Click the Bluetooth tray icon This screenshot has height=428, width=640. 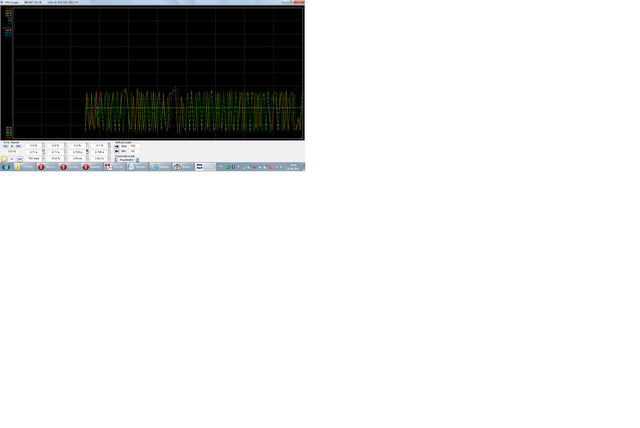233,167
